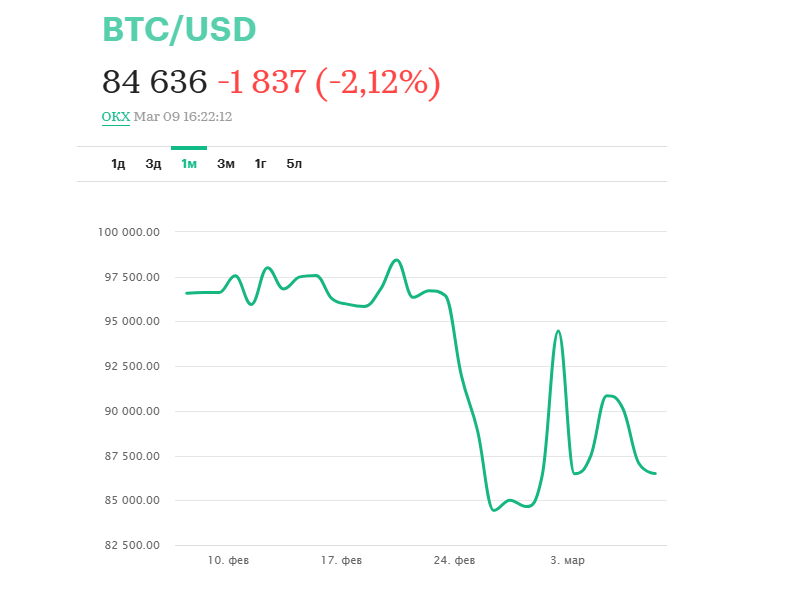788x598 pixels.
Task: Click the 90 000.00 y-axis label
Action: click(x=133, y=411)
